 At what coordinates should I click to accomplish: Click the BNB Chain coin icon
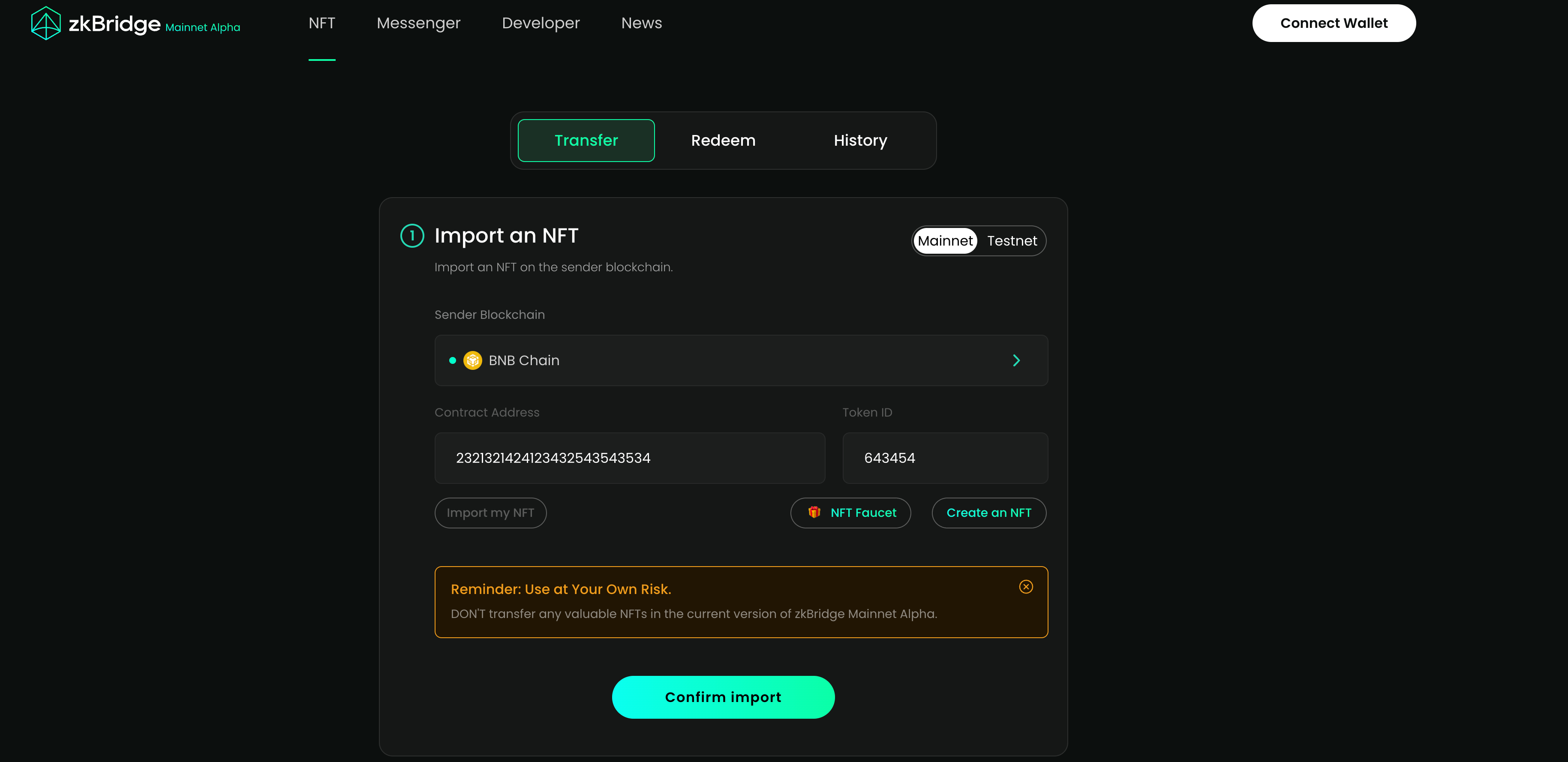(472, 360)
